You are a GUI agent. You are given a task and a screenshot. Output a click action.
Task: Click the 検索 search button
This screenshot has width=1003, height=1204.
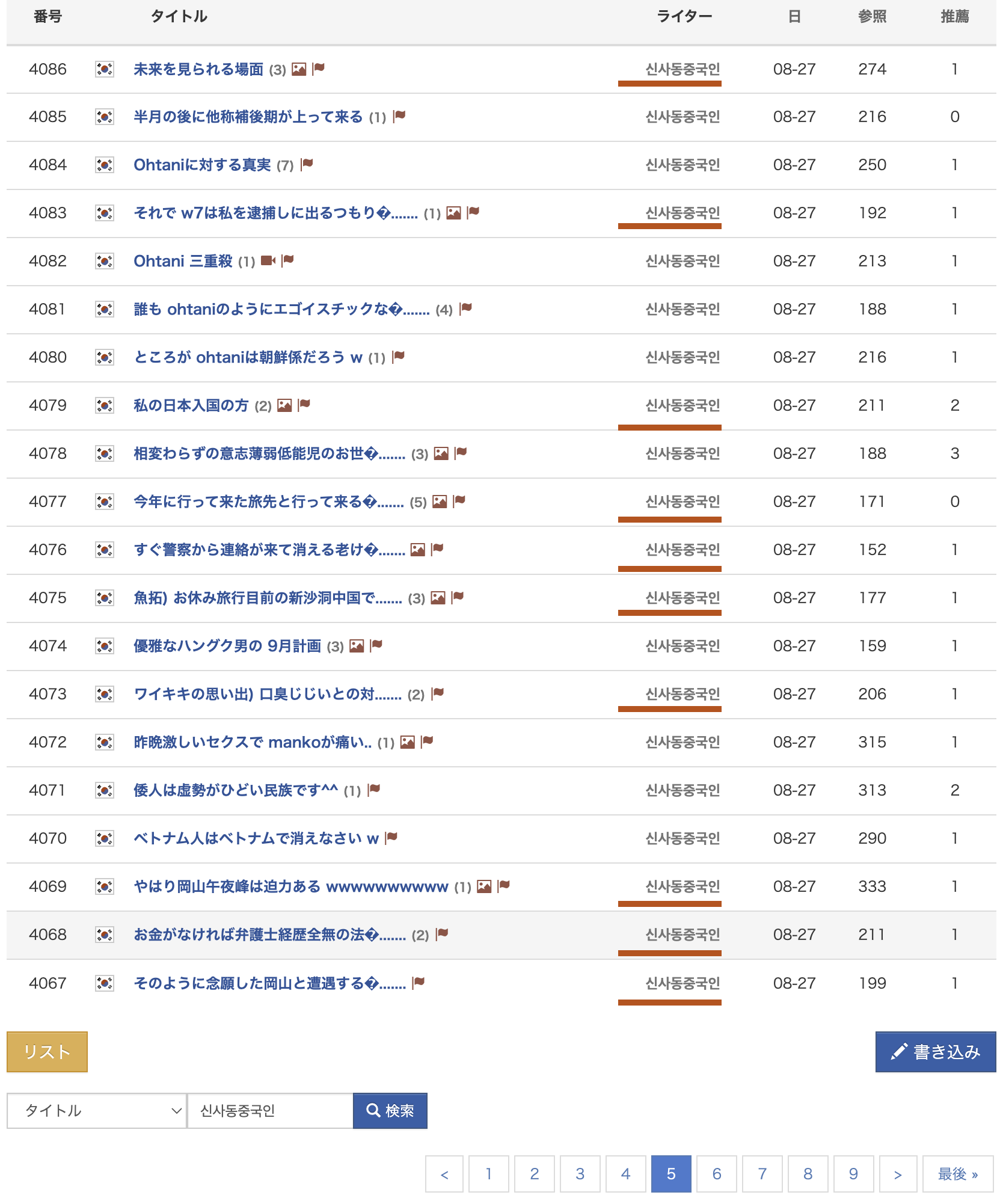point(390,1111)
